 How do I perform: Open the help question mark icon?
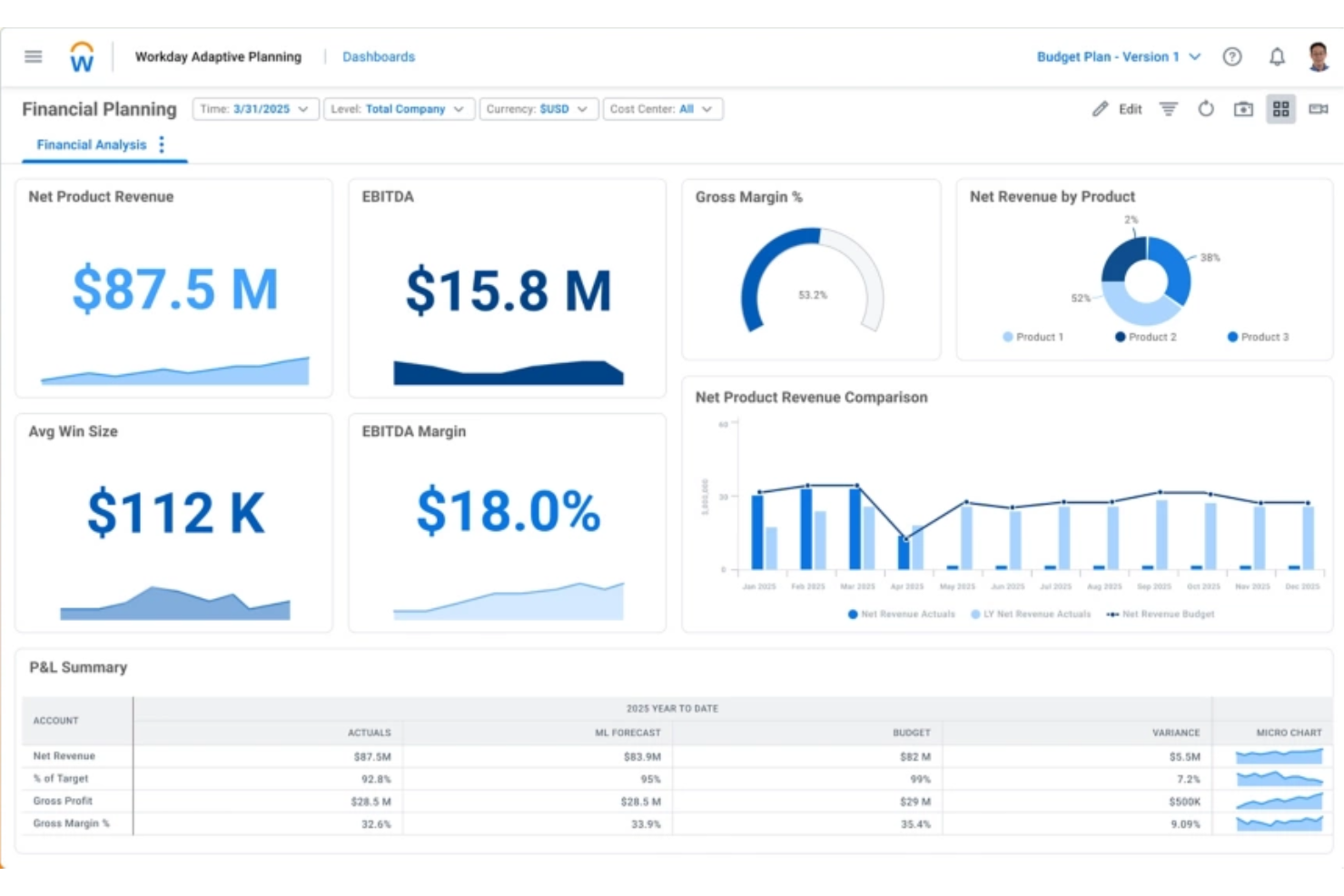point(1232,56)
